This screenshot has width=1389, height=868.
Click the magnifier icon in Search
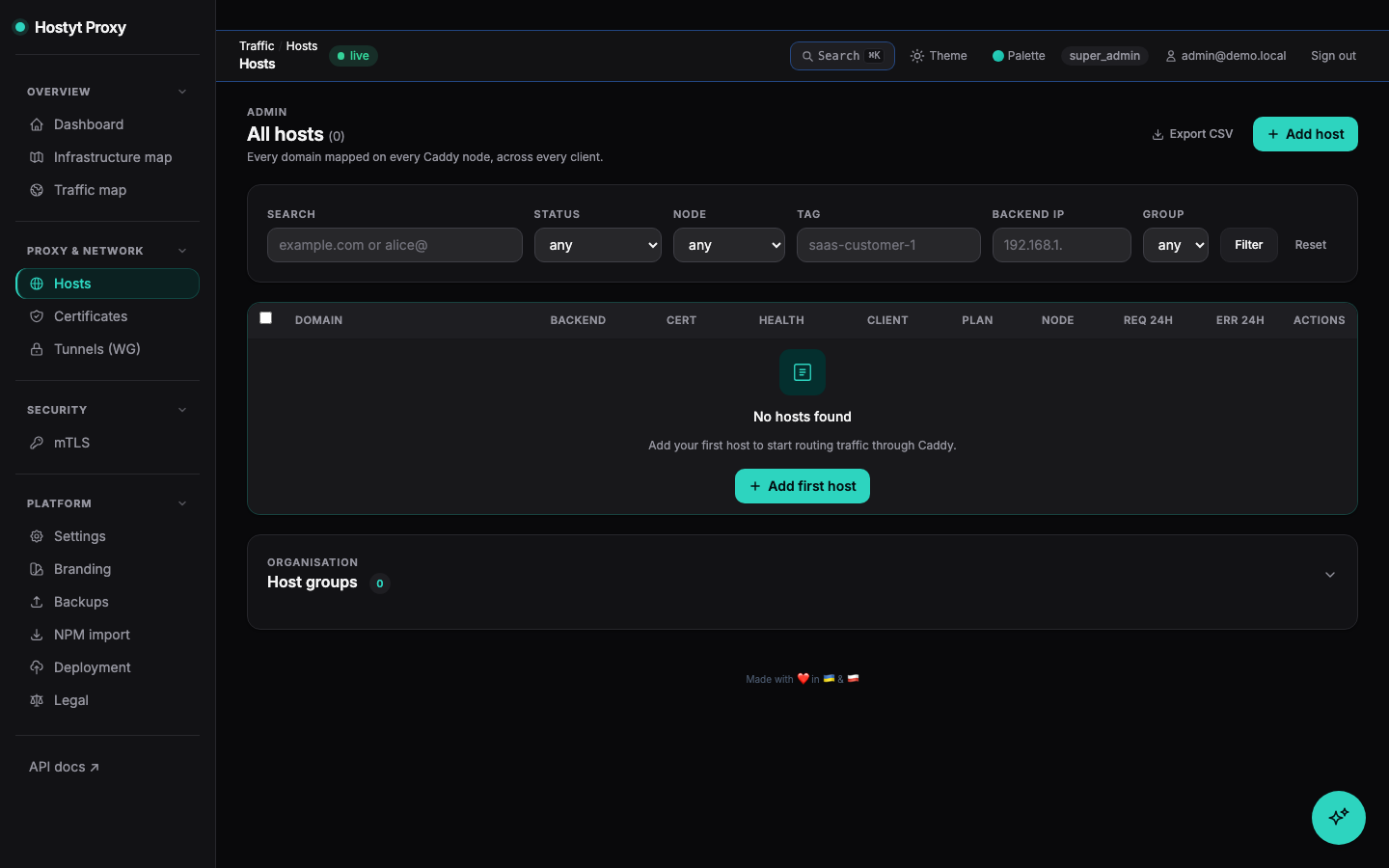click(807, 56)
